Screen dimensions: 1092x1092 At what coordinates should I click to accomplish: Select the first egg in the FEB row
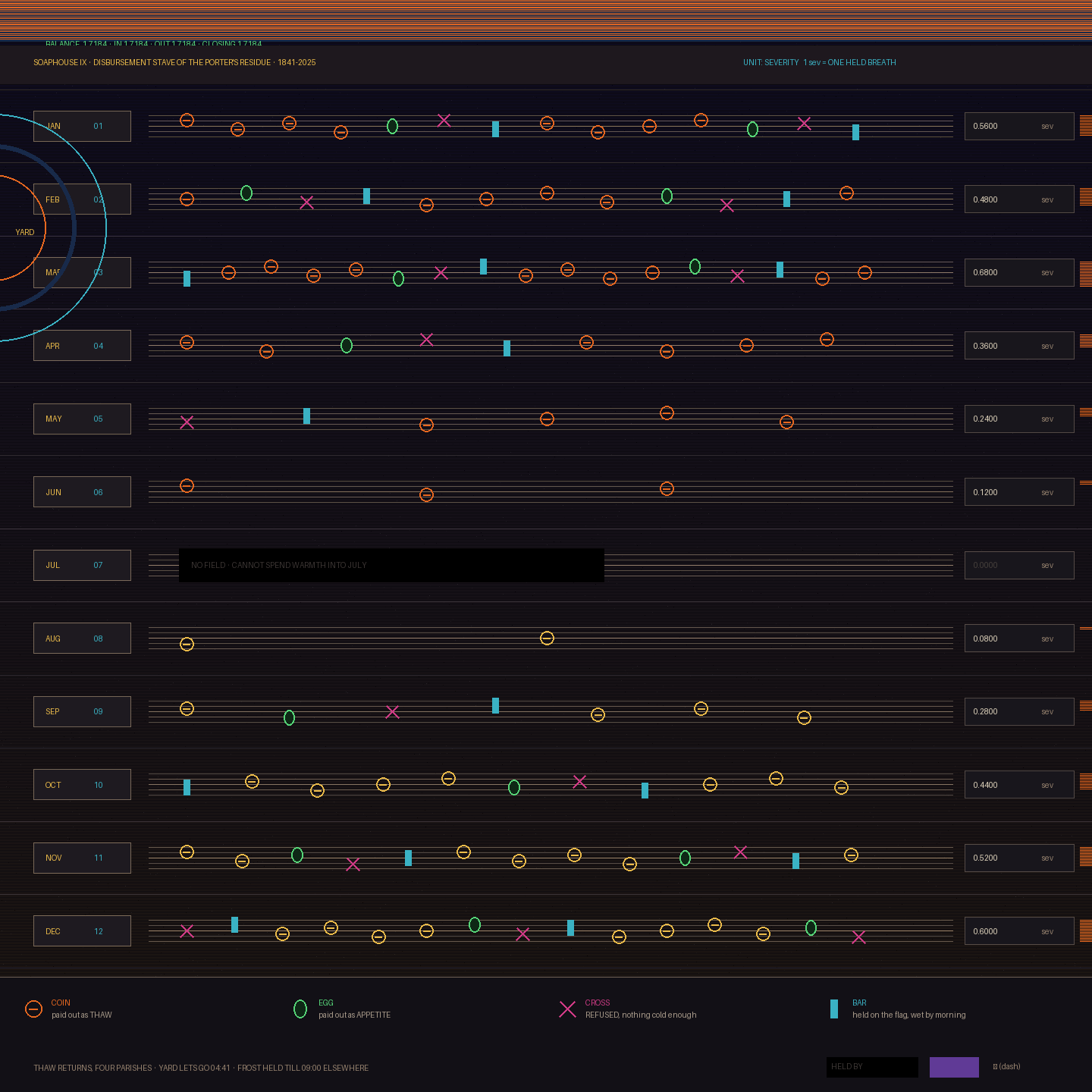coord(246,193)
